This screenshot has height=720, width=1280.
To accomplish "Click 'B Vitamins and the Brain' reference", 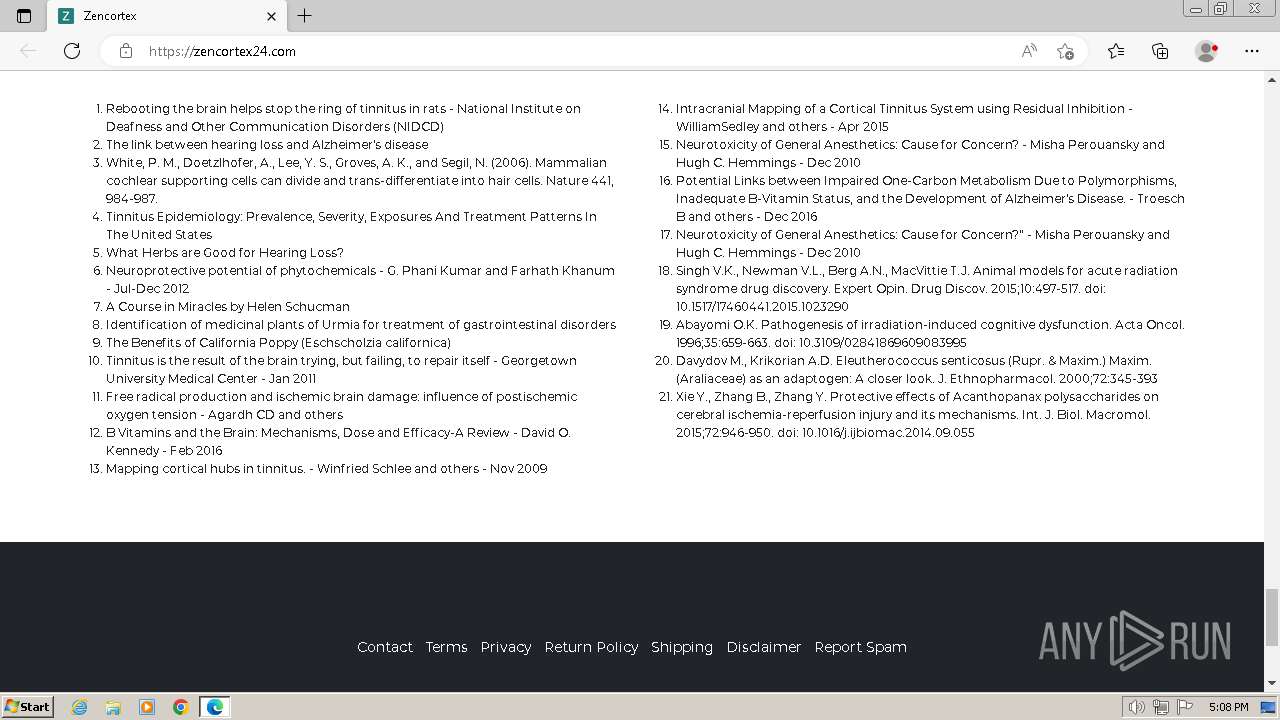I will tap(338, 442).
